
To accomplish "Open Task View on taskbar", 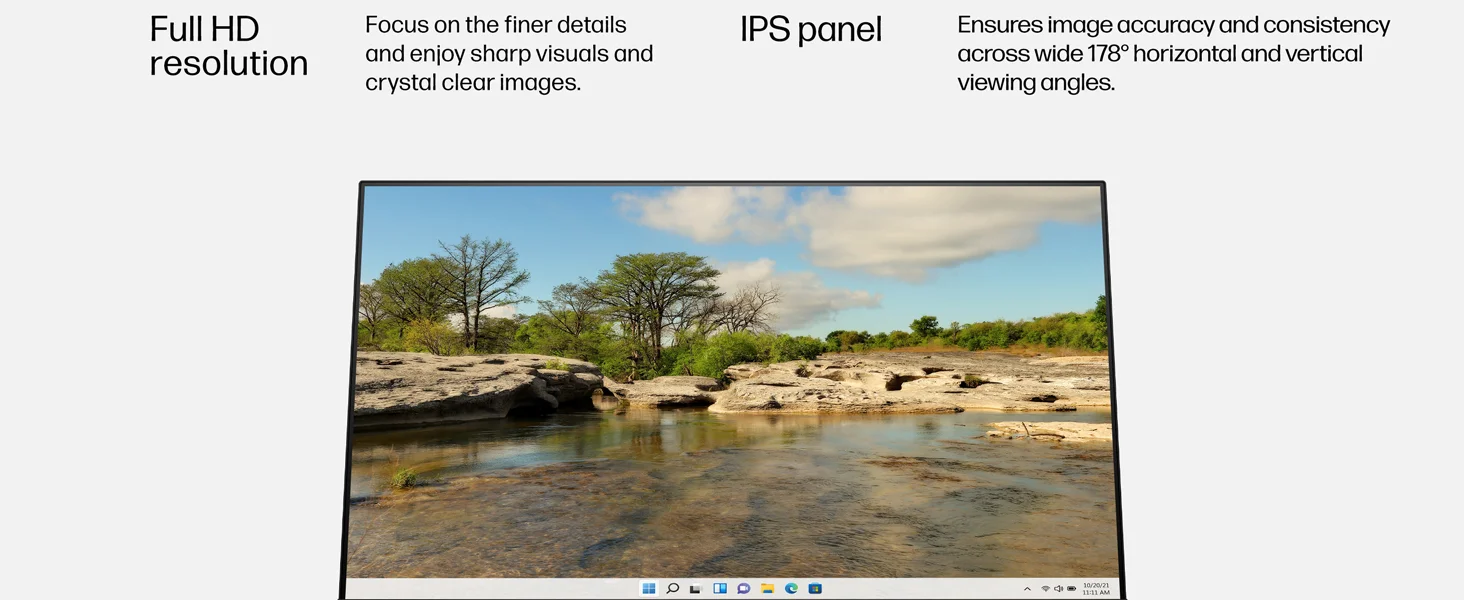I will click(696, 588).
